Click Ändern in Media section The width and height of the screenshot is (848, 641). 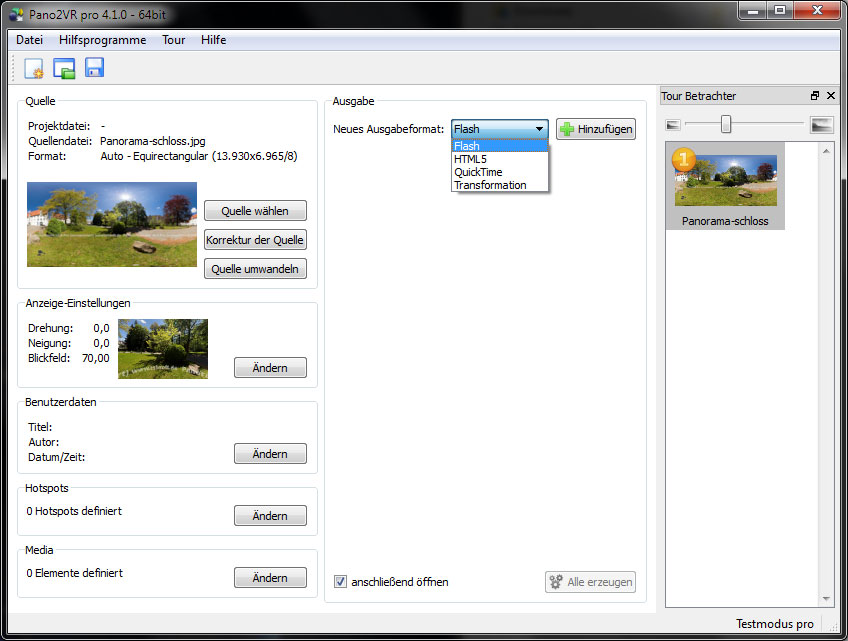pyautogui.click(x=270, y=578)
